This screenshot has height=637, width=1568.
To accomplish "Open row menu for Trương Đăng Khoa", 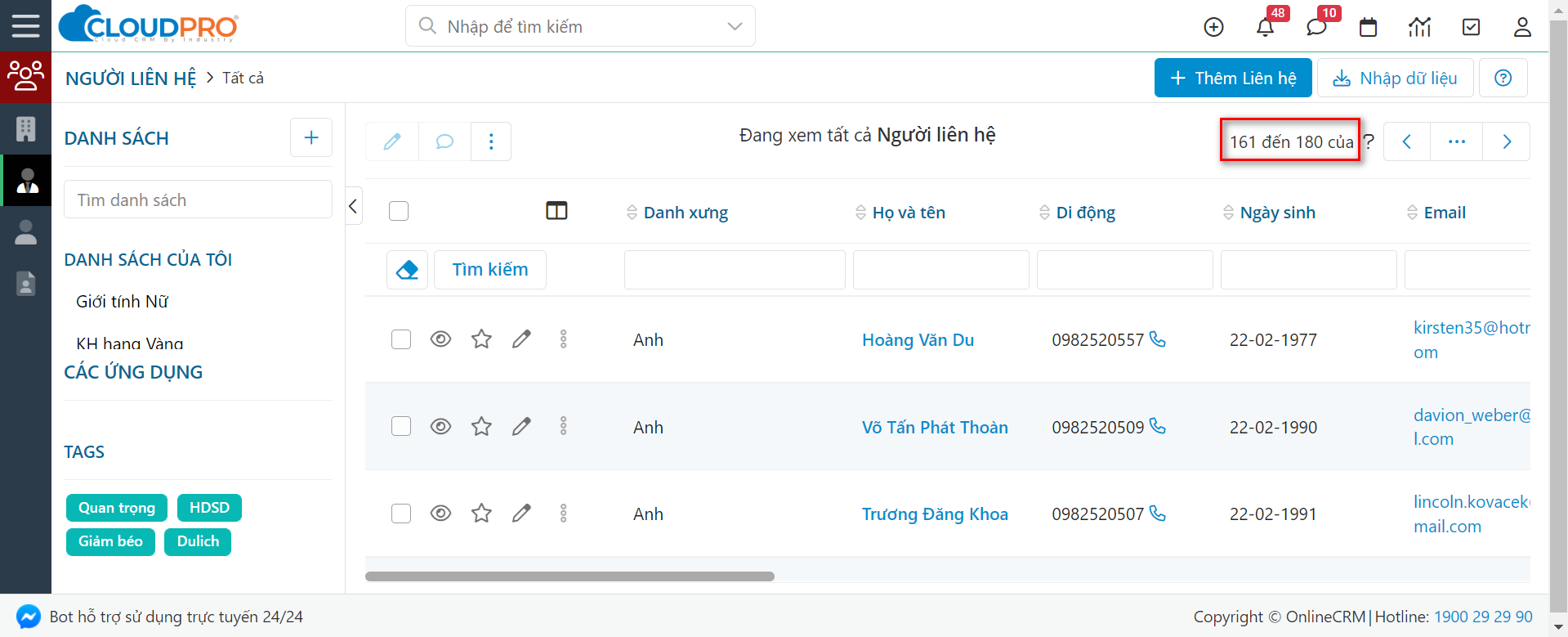I will (563, 513).
